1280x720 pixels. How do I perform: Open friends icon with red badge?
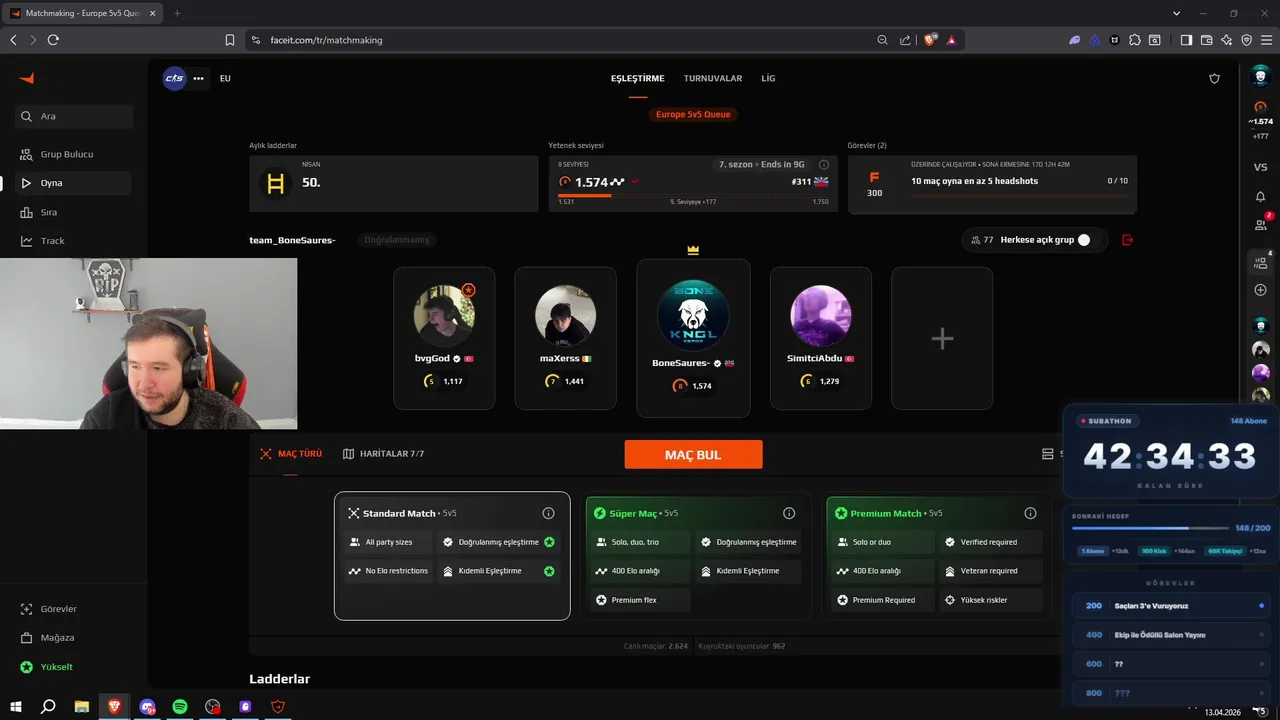coord(1260,225)
